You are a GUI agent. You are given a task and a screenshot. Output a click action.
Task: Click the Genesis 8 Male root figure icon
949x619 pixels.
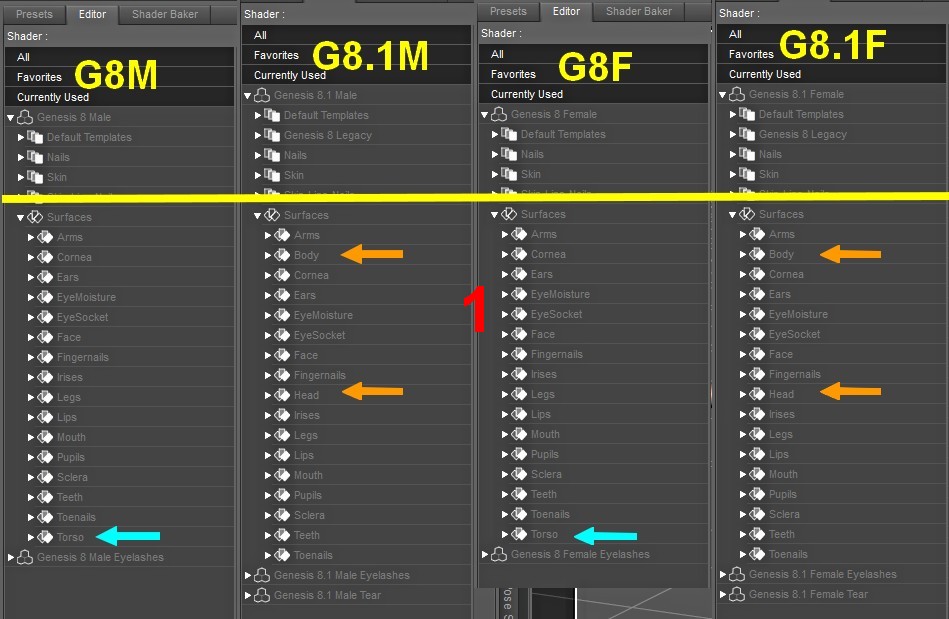coord(25,117)
